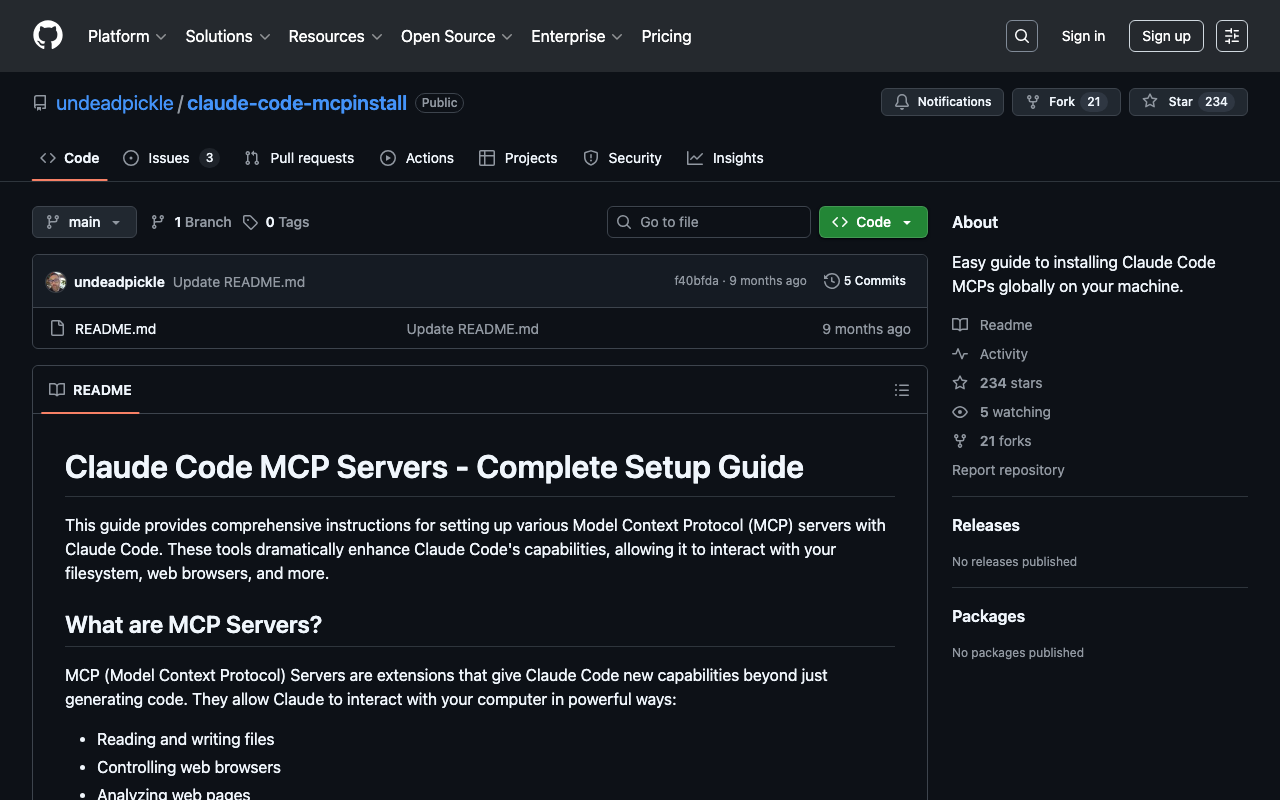Click the Sign up button
1280x800 pixels.
(x=1166, y=36)
